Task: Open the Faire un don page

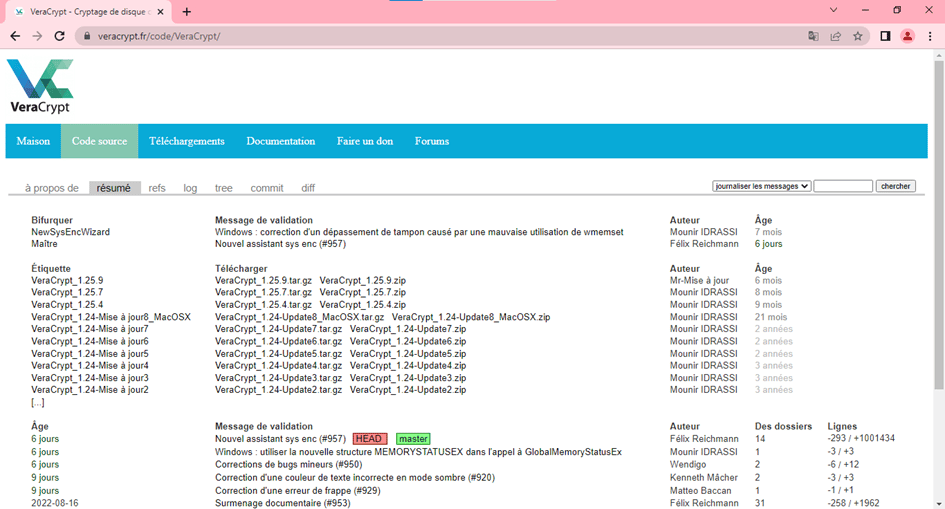Action: click(365, 141)
